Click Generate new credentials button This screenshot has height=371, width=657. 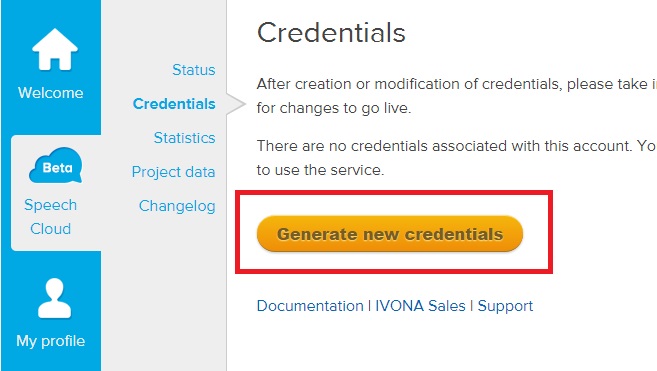click(390, 234)
